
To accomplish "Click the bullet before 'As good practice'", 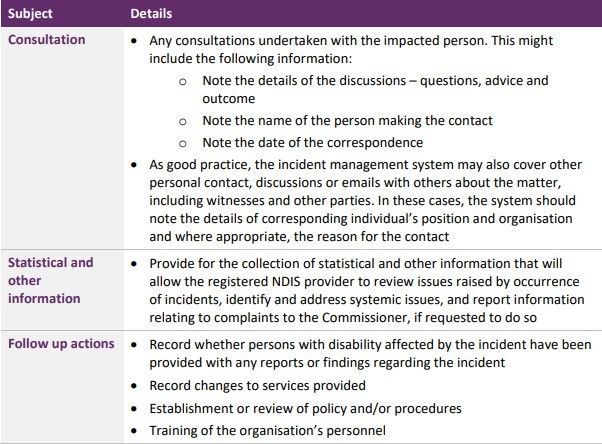I will (134, 165).
